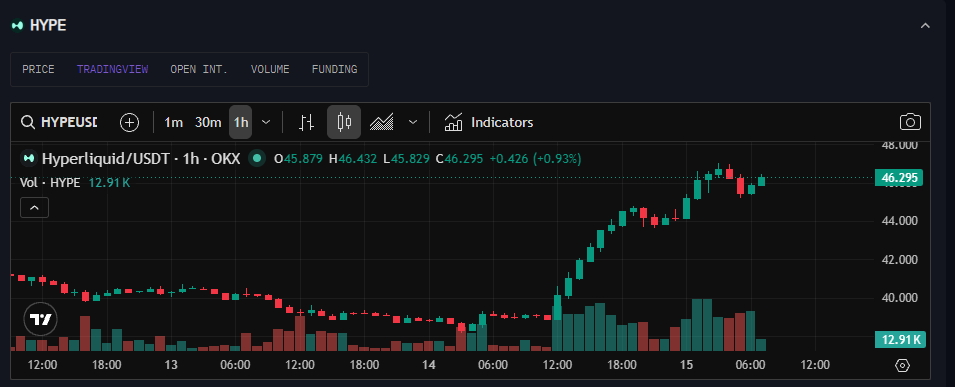Image resolution: width=955 pixels, height=387 pixels.
Task: Open the Indicators menu
Action: click(x=488, y=122)
